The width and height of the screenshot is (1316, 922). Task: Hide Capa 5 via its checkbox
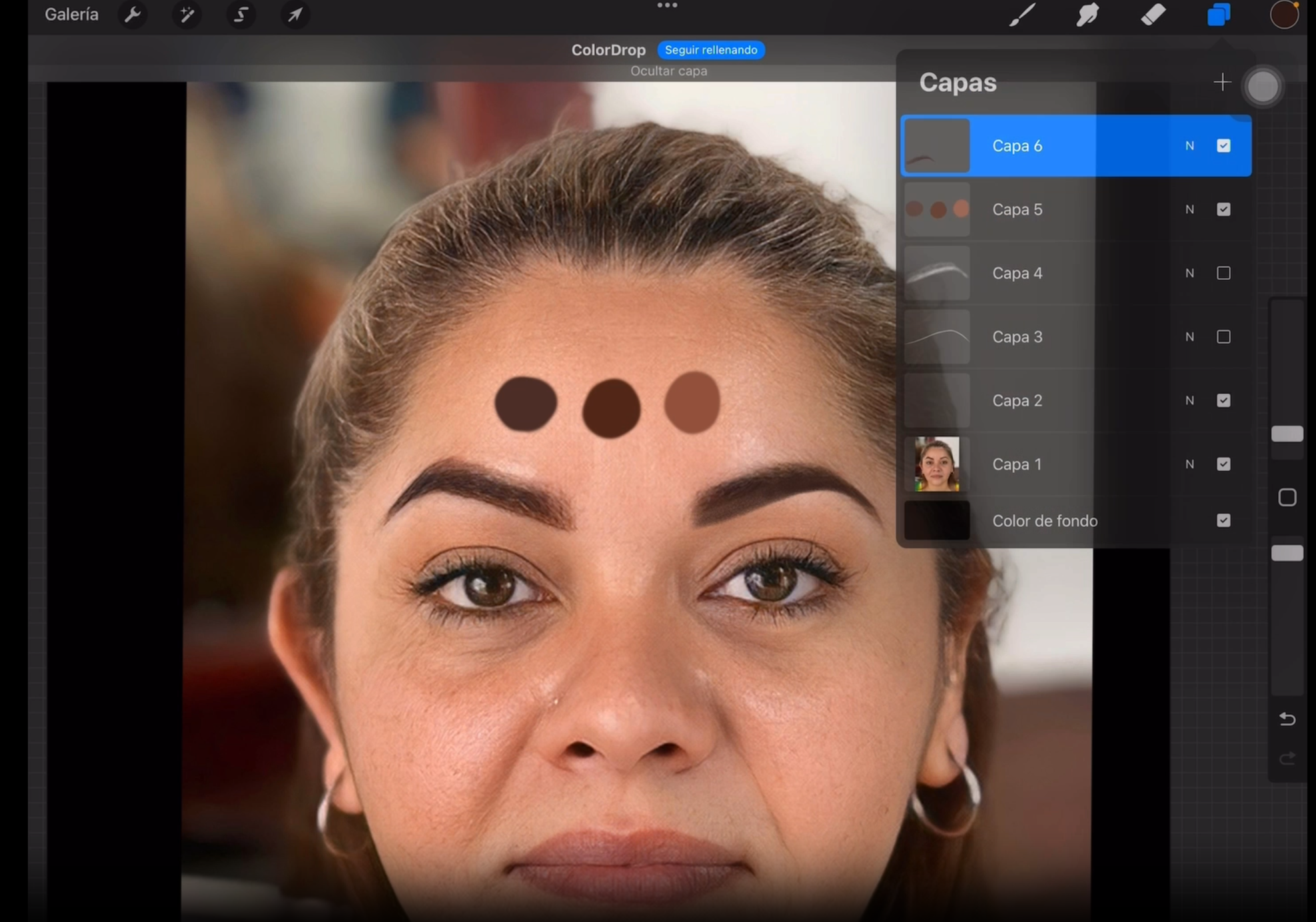[1223, 209]
